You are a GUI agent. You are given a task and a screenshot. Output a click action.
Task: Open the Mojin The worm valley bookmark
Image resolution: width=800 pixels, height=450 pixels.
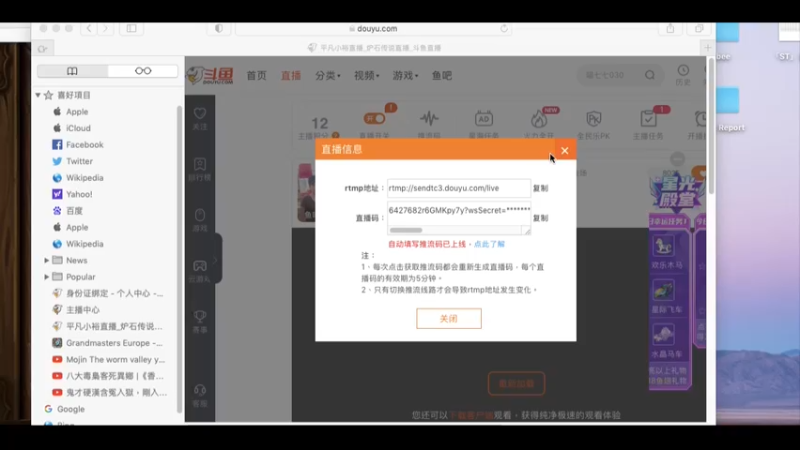109,359
